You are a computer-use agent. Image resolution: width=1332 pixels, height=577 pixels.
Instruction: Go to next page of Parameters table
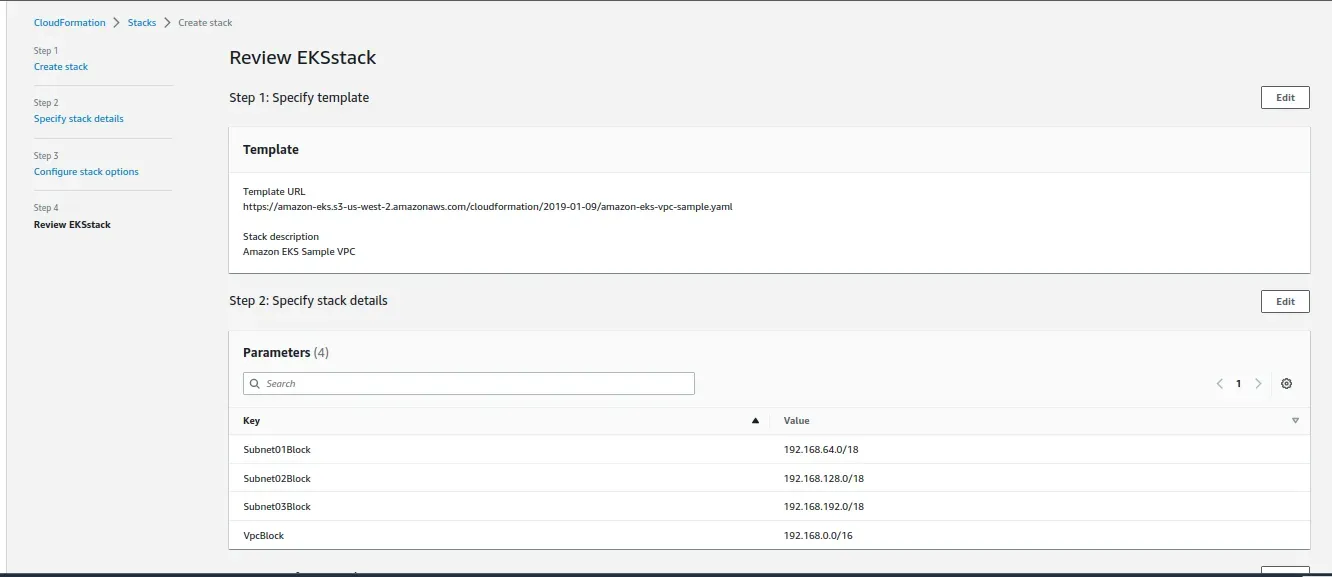(x=1258, y=384)
